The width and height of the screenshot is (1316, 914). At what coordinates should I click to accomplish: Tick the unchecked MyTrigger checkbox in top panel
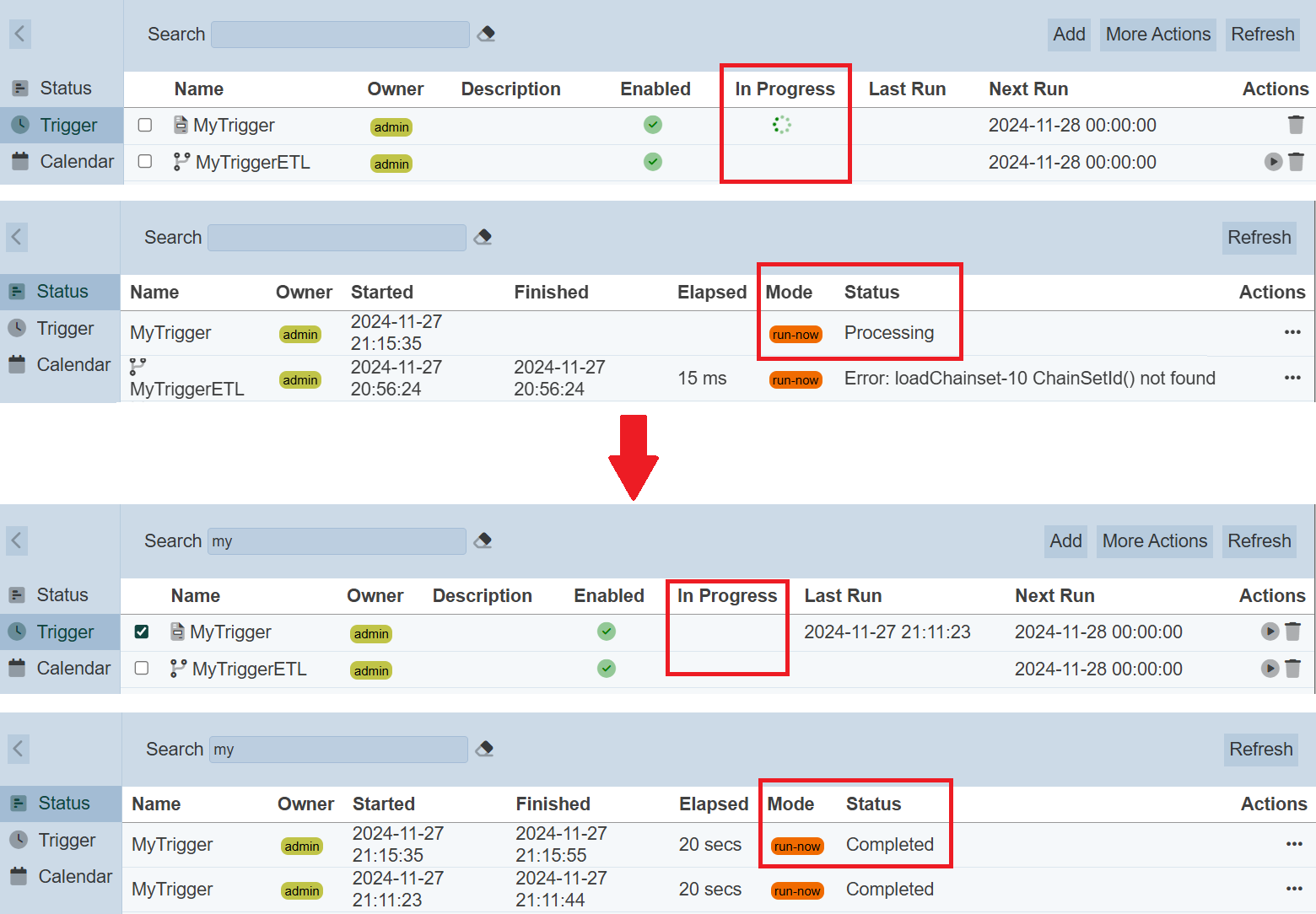(145, 125)
